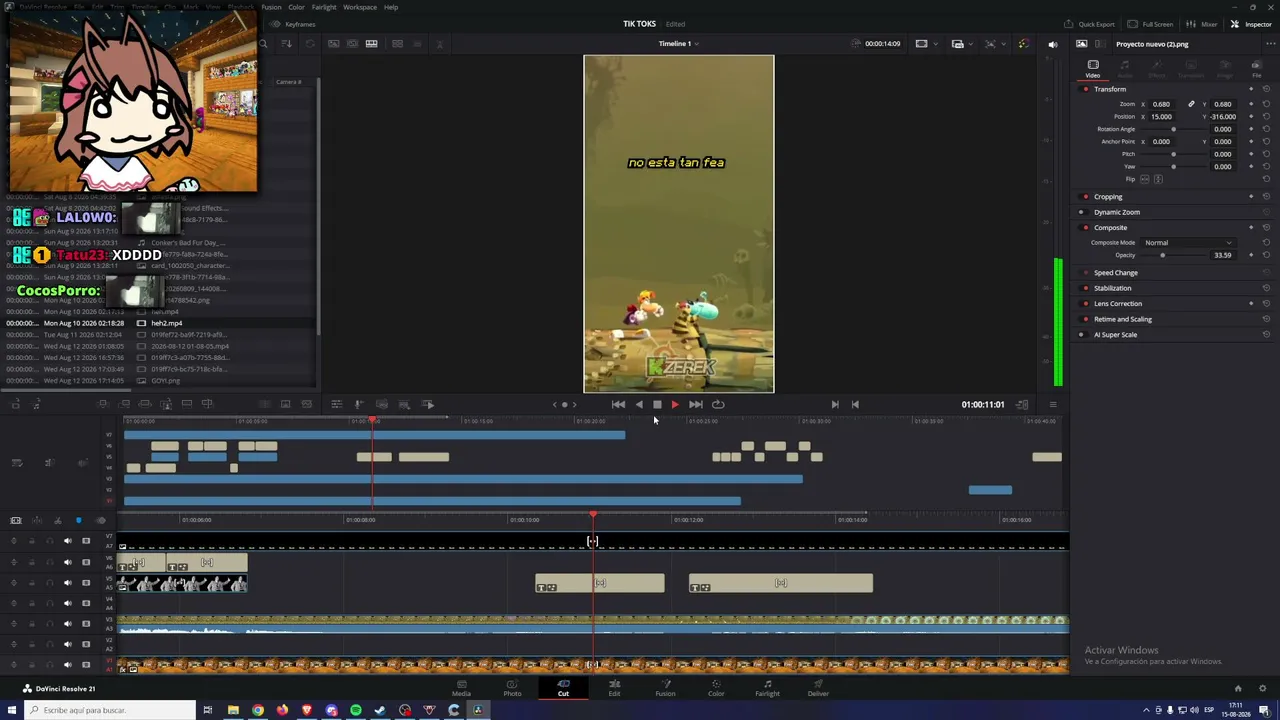Open the Help menu

click(391, 7)
